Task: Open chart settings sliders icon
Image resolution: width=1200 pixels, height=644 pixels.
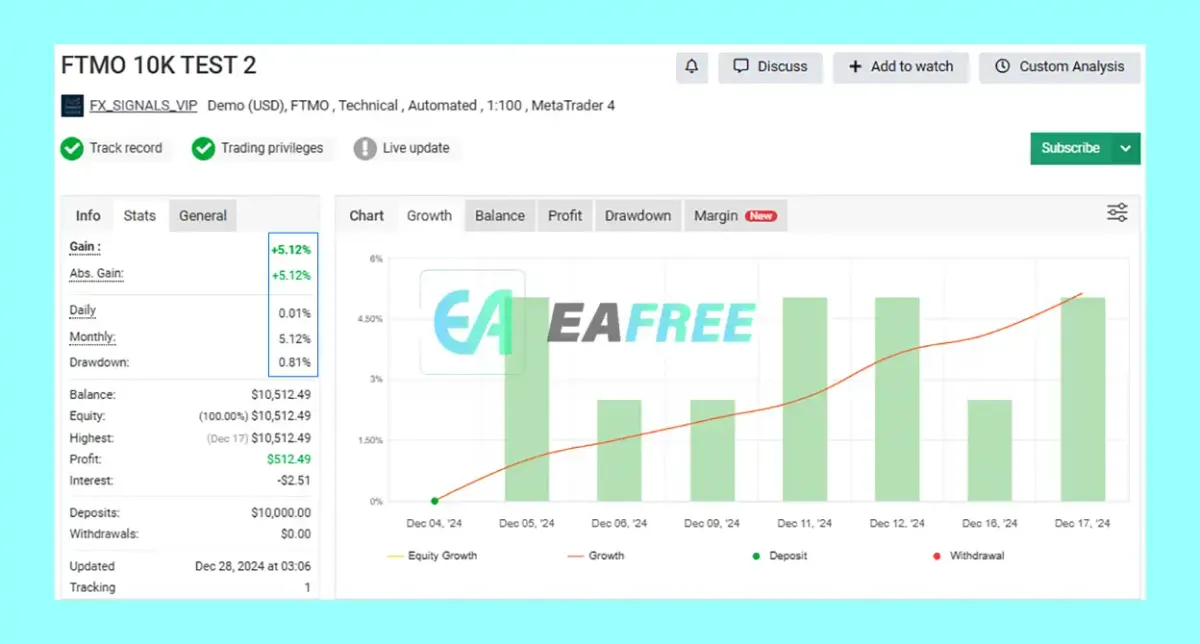Action: click(x=1117, y=212)
